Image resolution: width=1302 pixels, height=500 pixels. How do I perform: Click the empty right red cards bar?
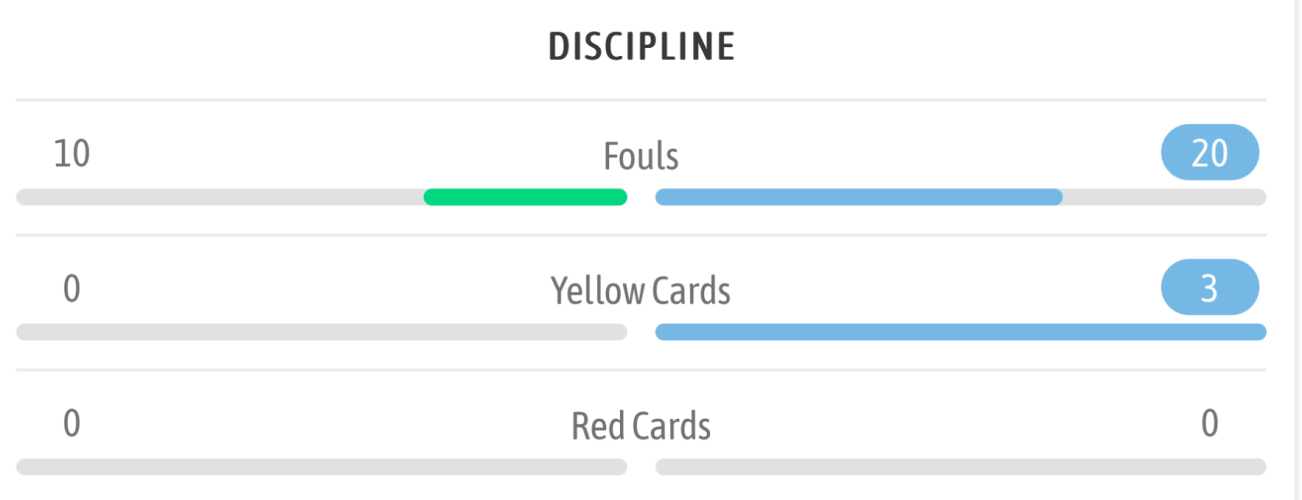(x=960, y=467)
